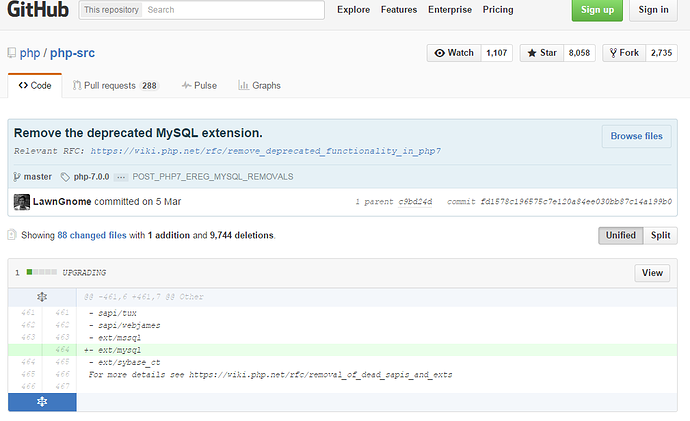Expand diff context below using blue bottom icon

42,402
